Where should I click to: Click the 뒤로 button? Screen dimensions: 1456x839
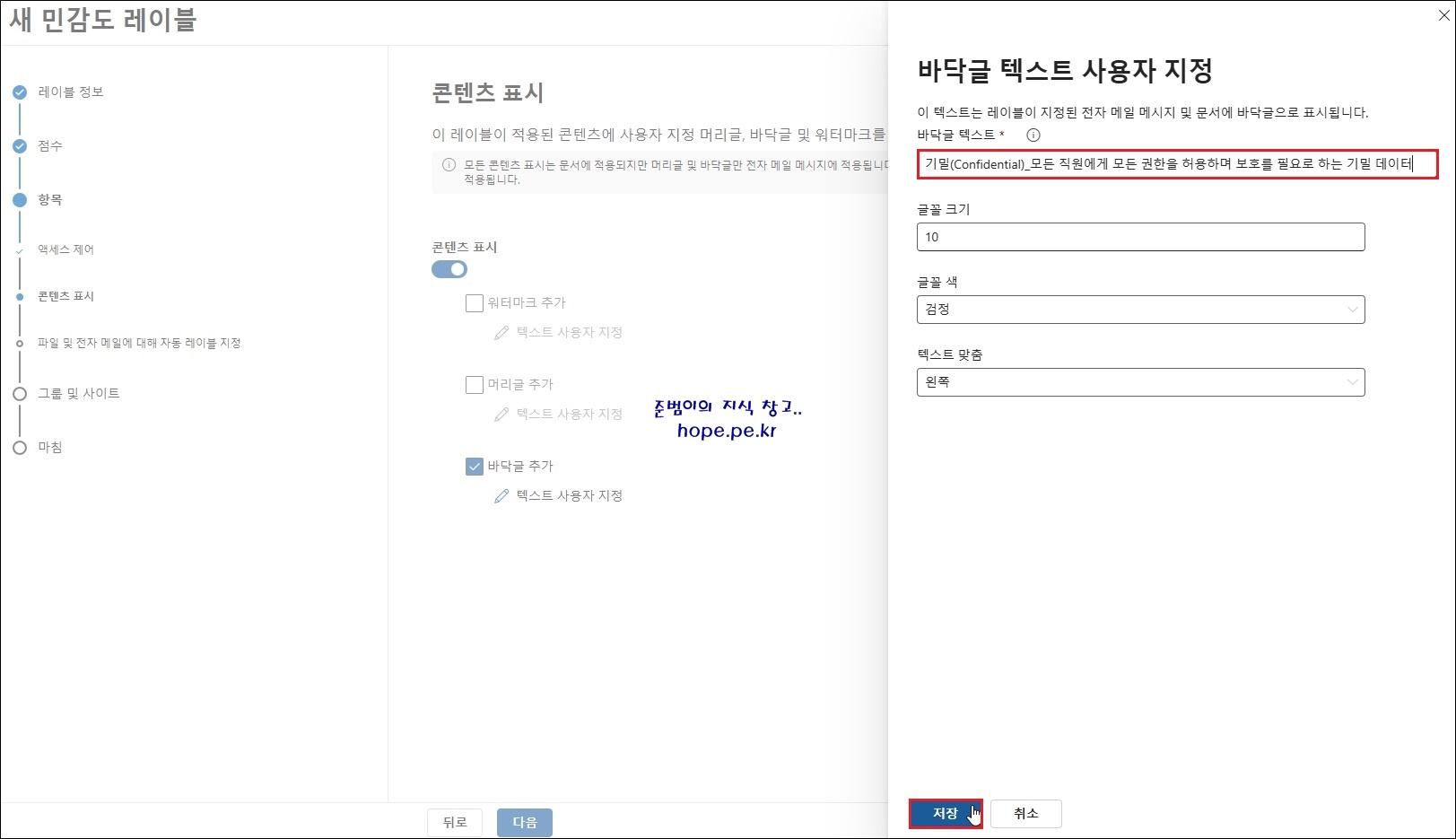(455, 823)
